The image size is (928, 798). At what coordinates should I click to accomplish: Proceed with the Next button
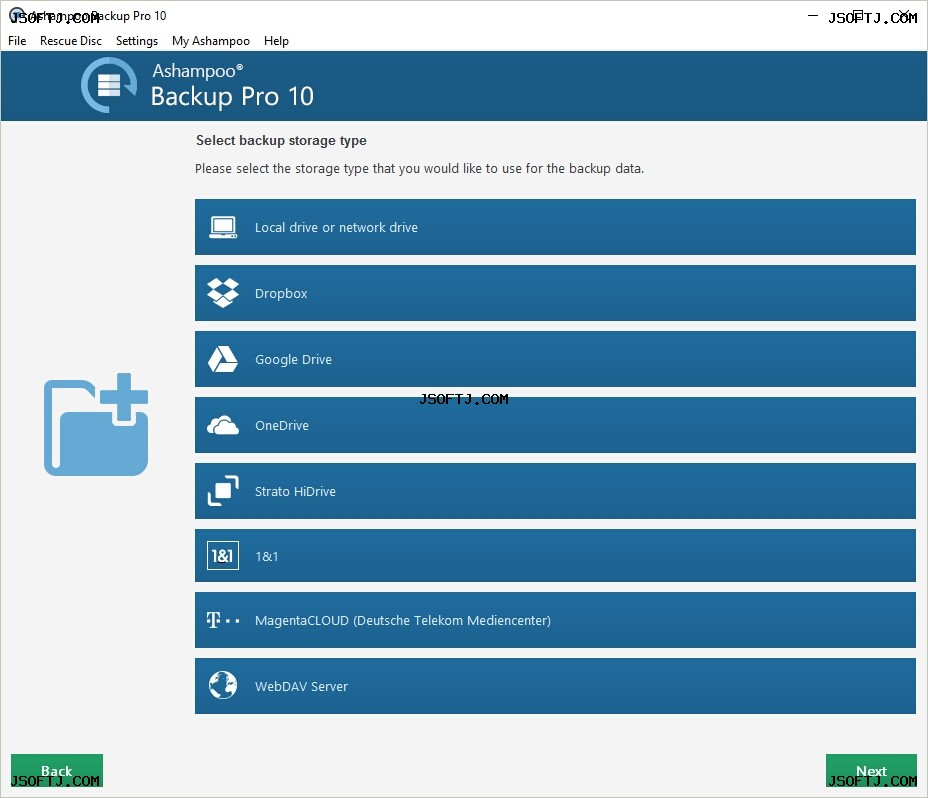[871, 770]
